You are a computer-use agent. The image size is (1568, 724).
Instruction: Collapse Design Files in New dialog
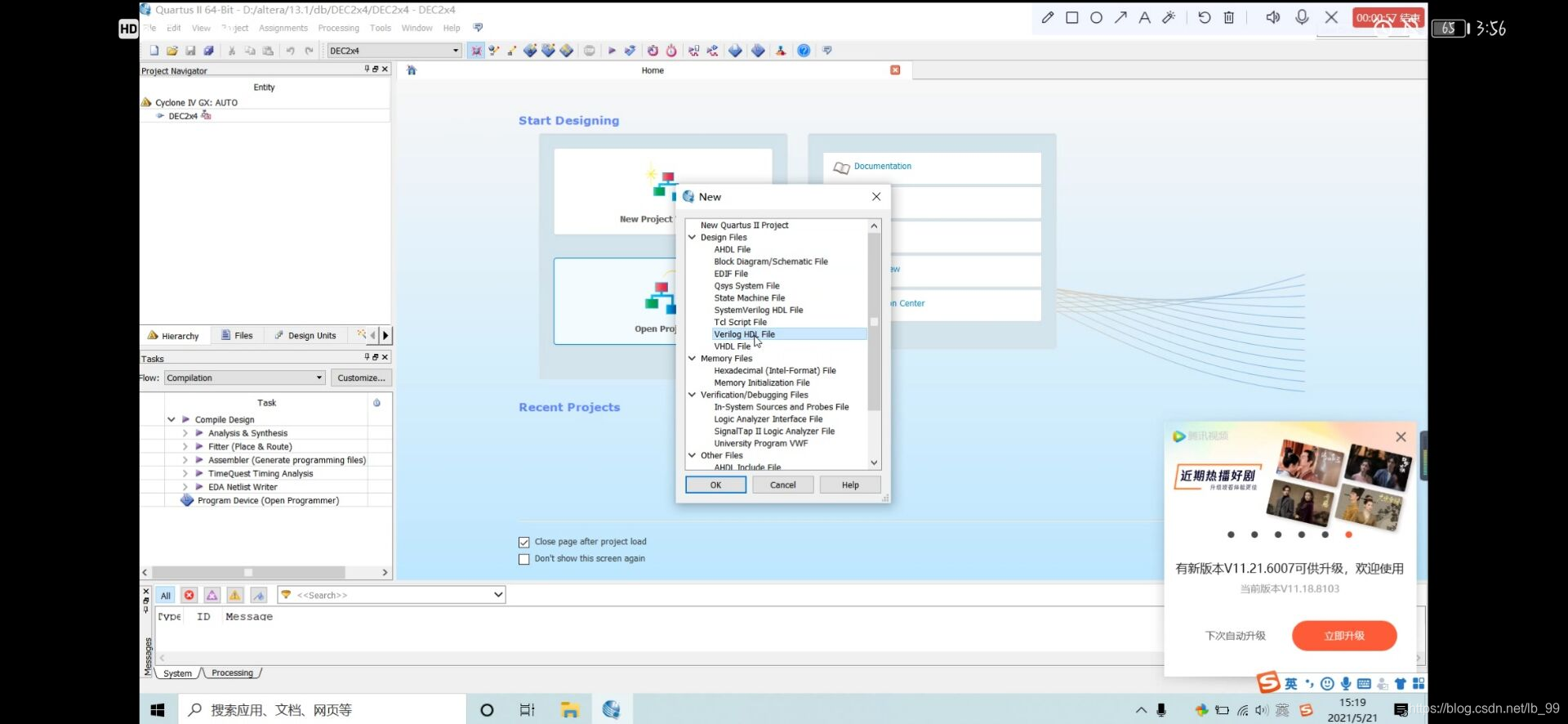693,237
